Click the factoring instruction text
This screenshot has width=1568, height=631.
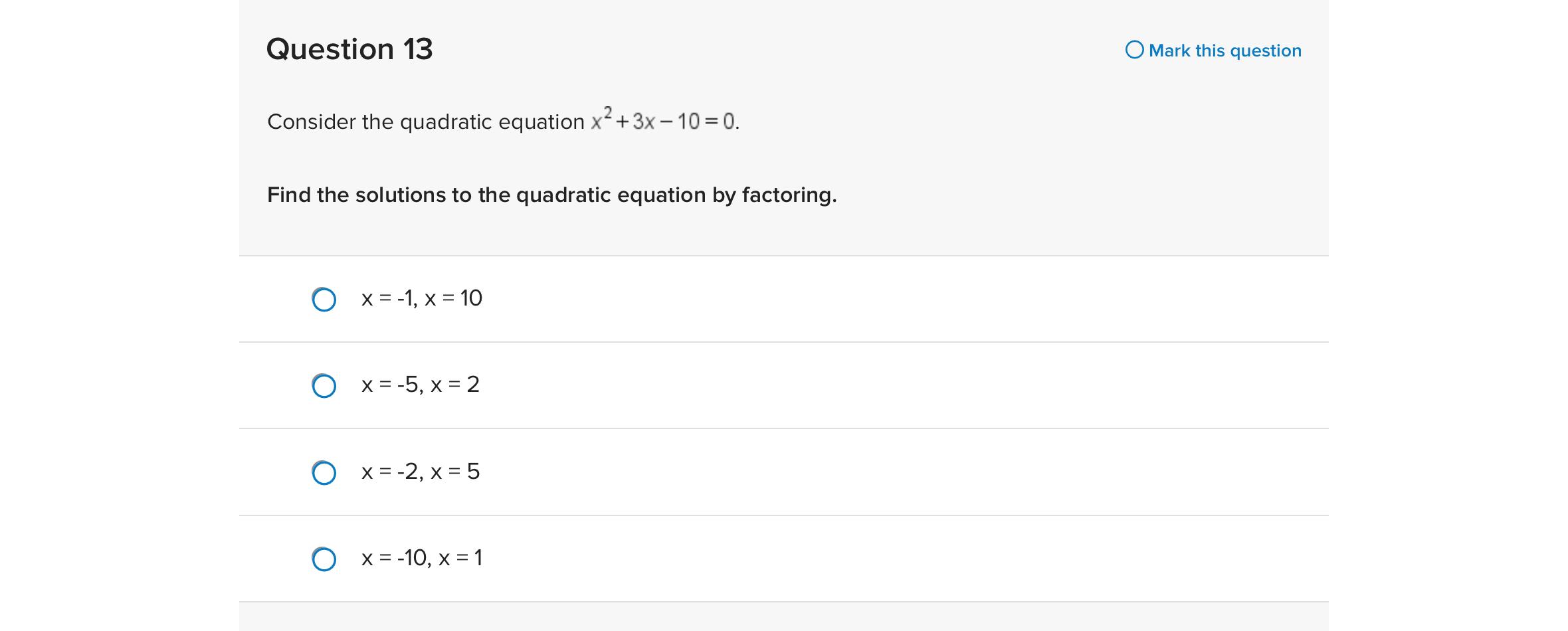pyautogui.click(x=551, y=195)
